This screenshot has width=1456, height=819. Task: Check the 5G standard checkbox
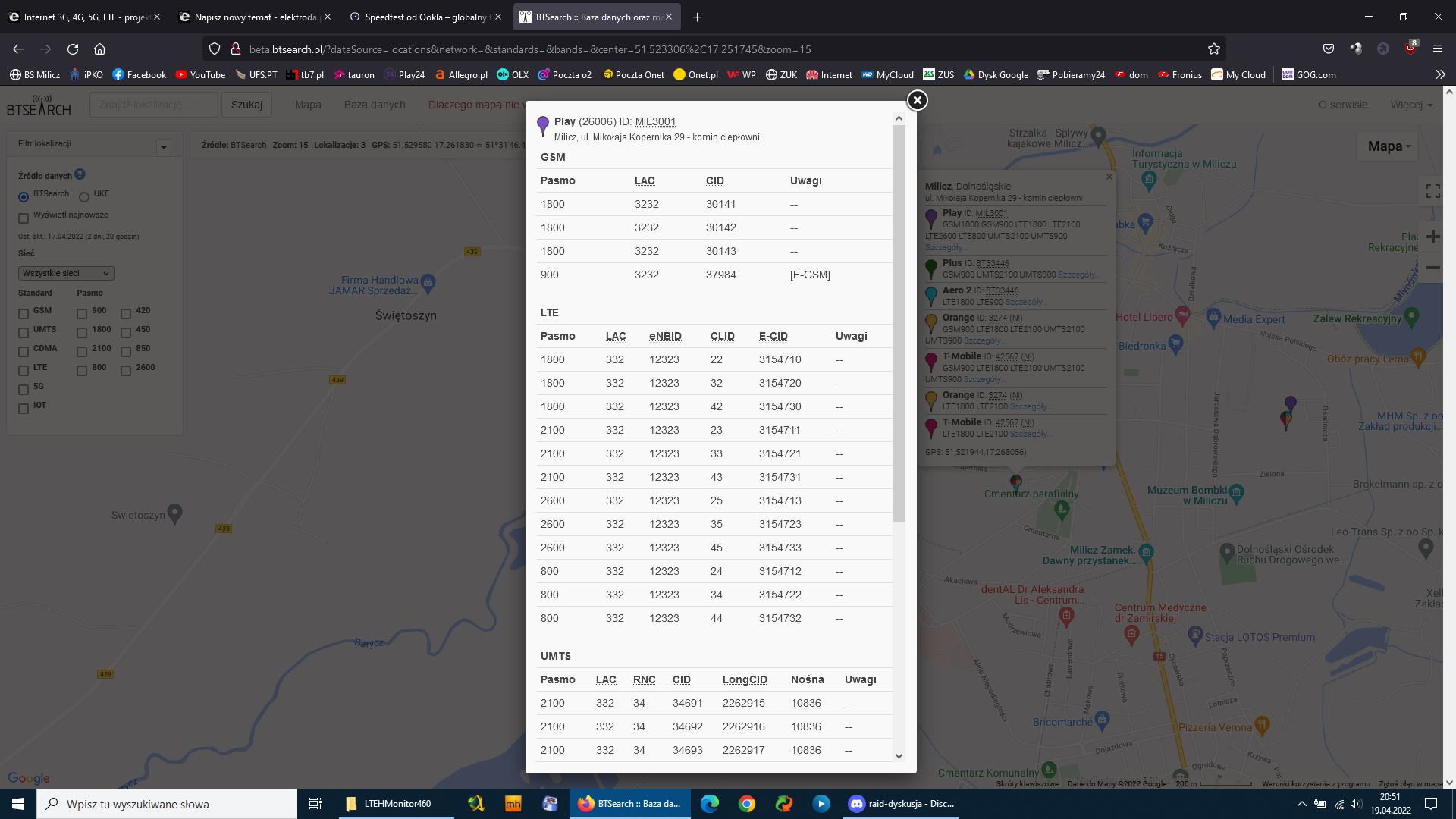click(24, 390)
